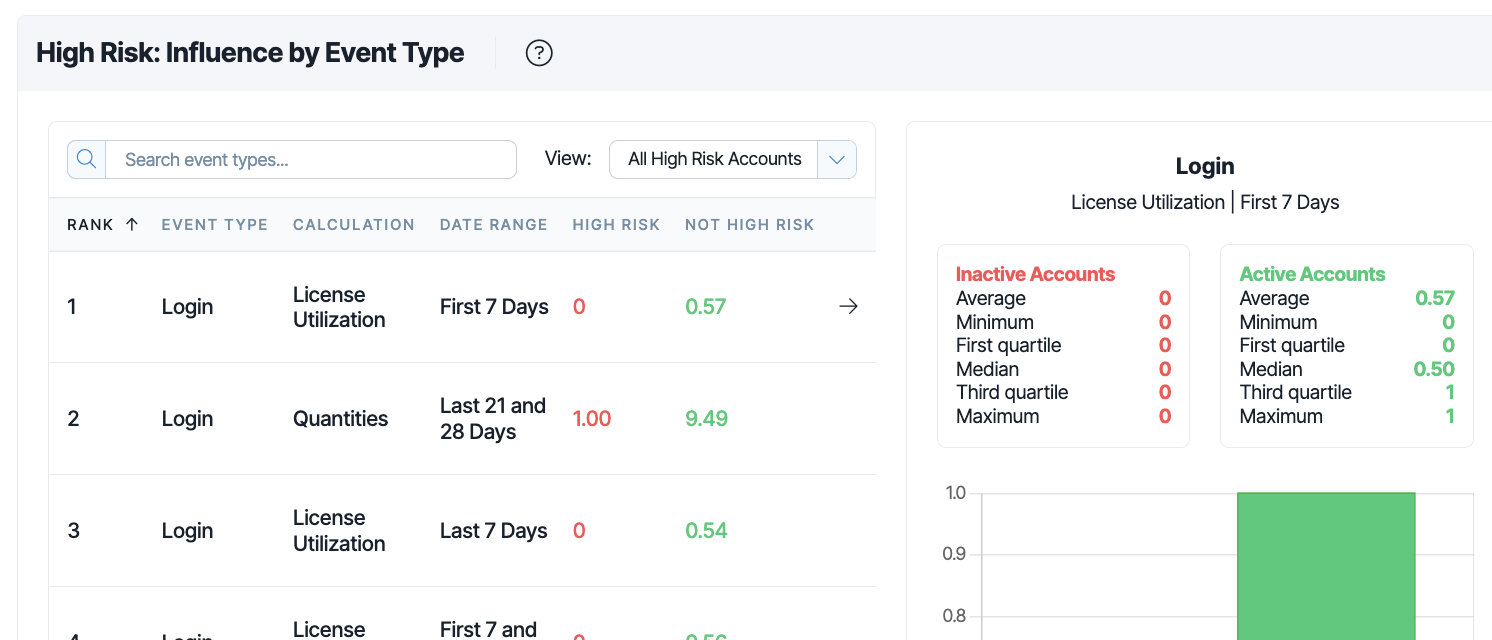The width and height of the screenshot is (1492, 640).
Task: Click the 9.49 not high risk value
Action: click(x=706, y=419)
